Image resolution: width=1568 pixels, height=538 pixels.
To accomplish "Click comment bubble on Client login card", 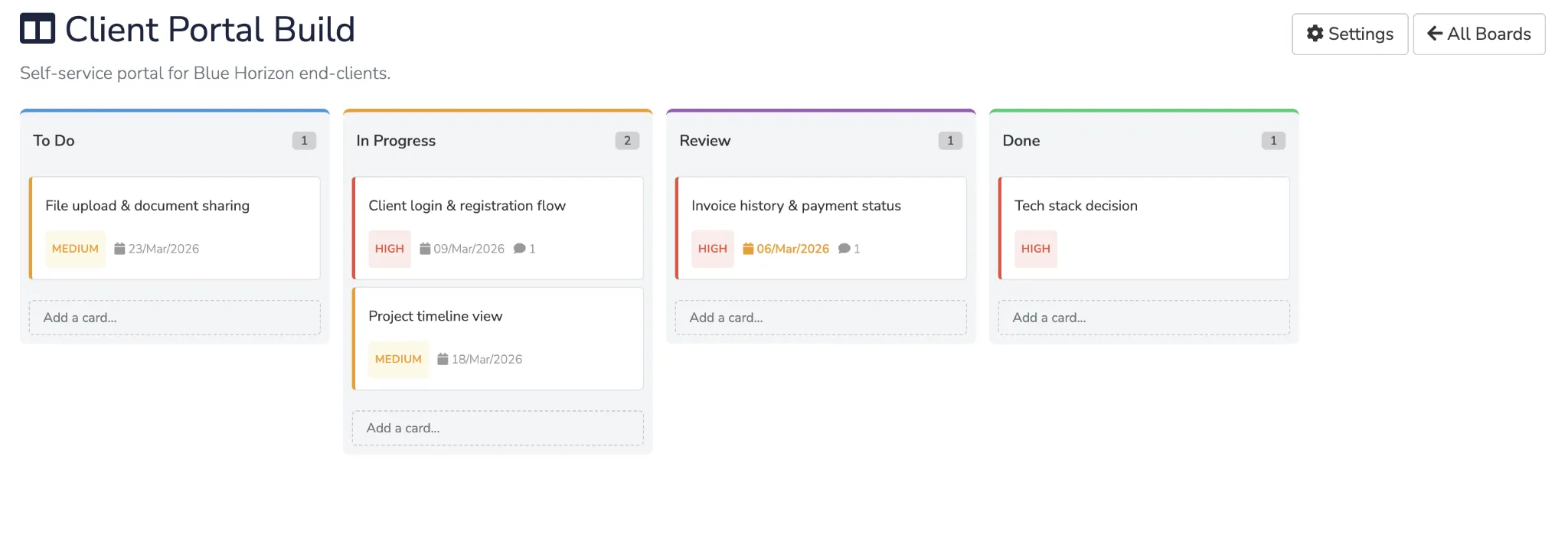I will click(x=520, y=249).
